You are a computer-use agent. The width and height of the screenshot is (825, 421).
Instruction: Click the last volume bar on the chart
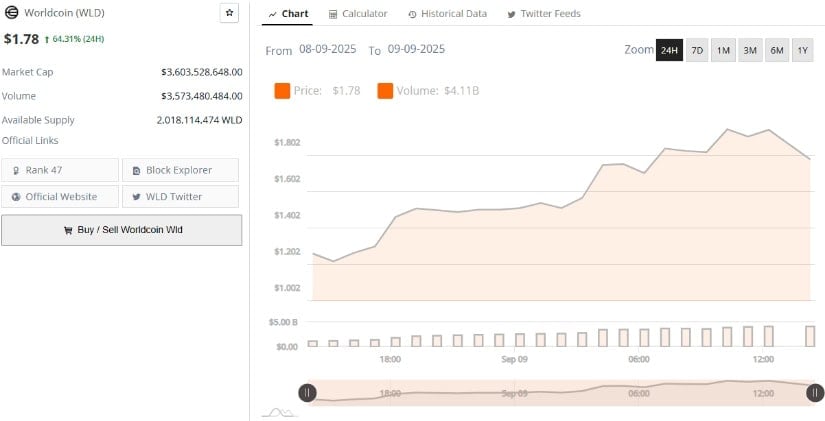810,336
